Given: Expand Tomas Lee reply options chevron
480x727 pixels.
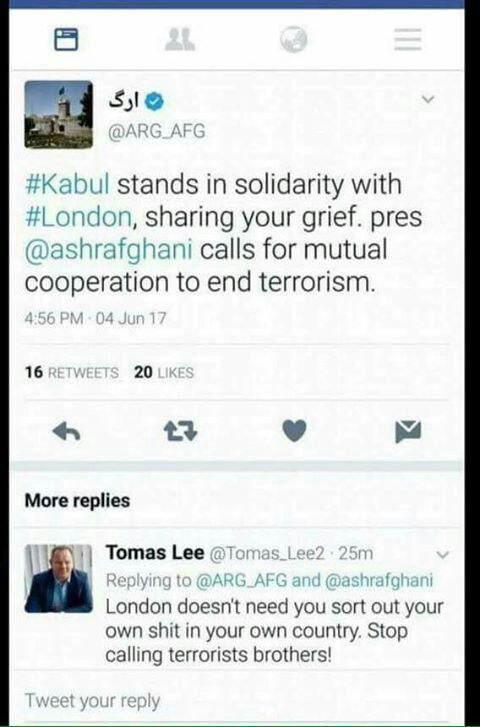Looking at the screenshot, I should pos(443,555).
